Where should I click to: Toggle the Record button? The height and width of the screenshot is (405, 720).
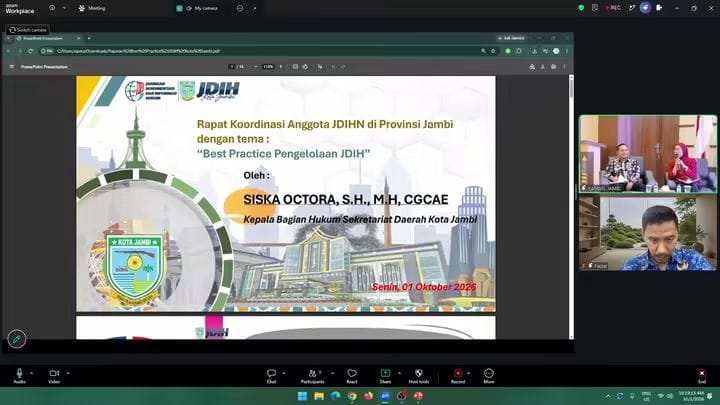[458, 376]
